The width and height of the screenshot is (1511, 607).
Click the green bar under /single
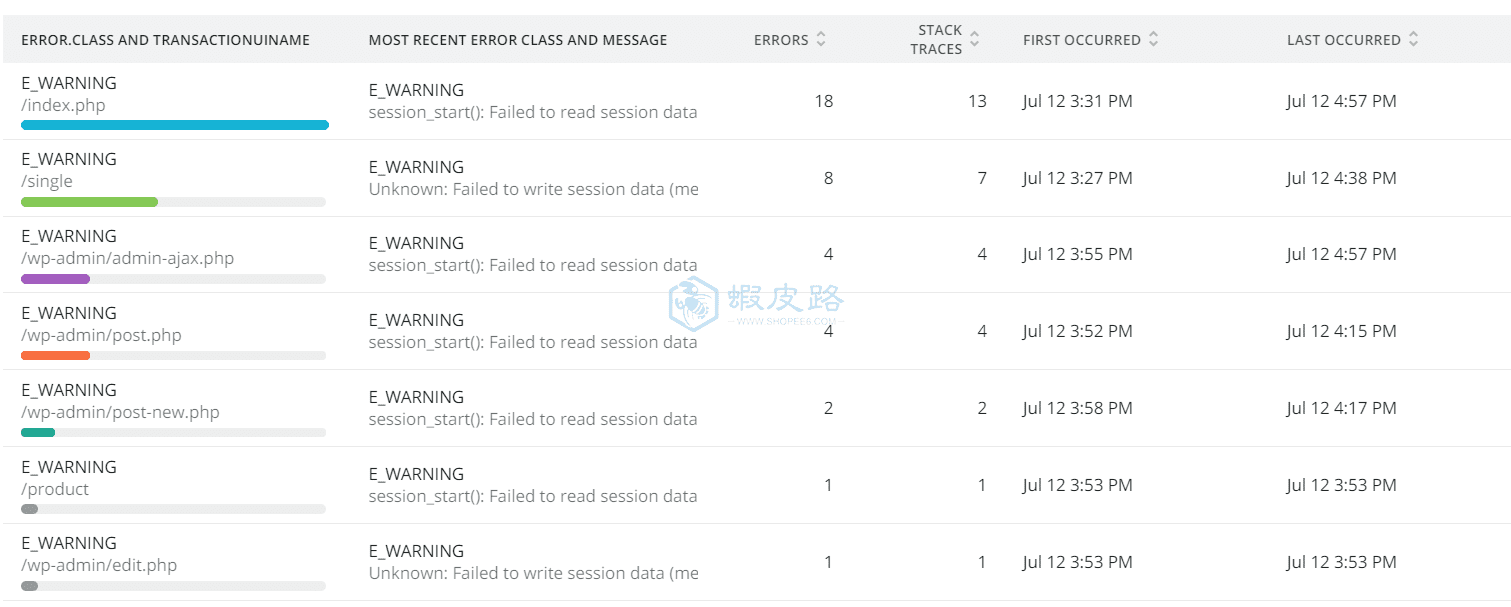(x=90, y=202)
